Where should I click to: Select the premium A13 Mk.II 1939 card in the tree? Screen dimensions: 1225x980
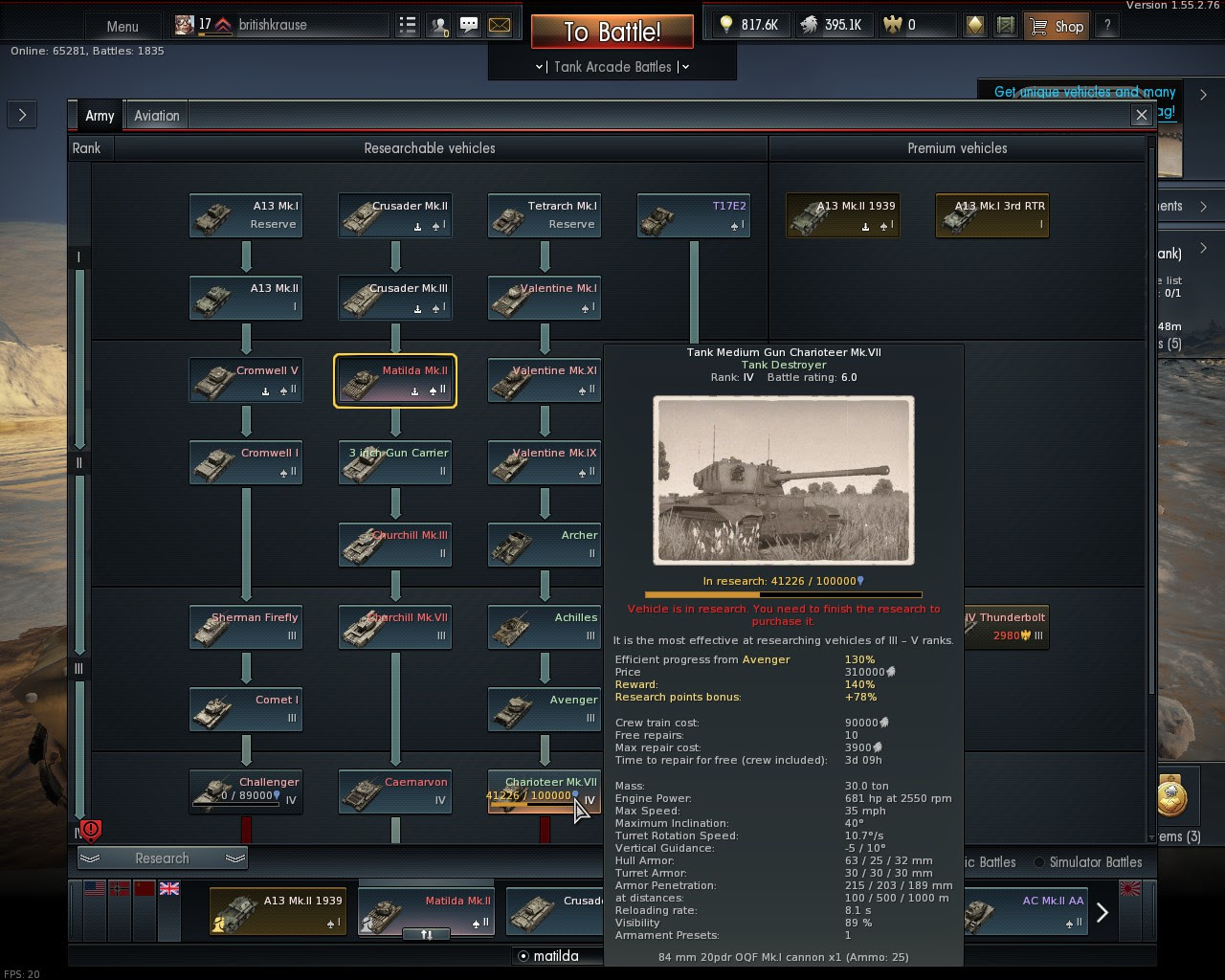click(843, 215)
